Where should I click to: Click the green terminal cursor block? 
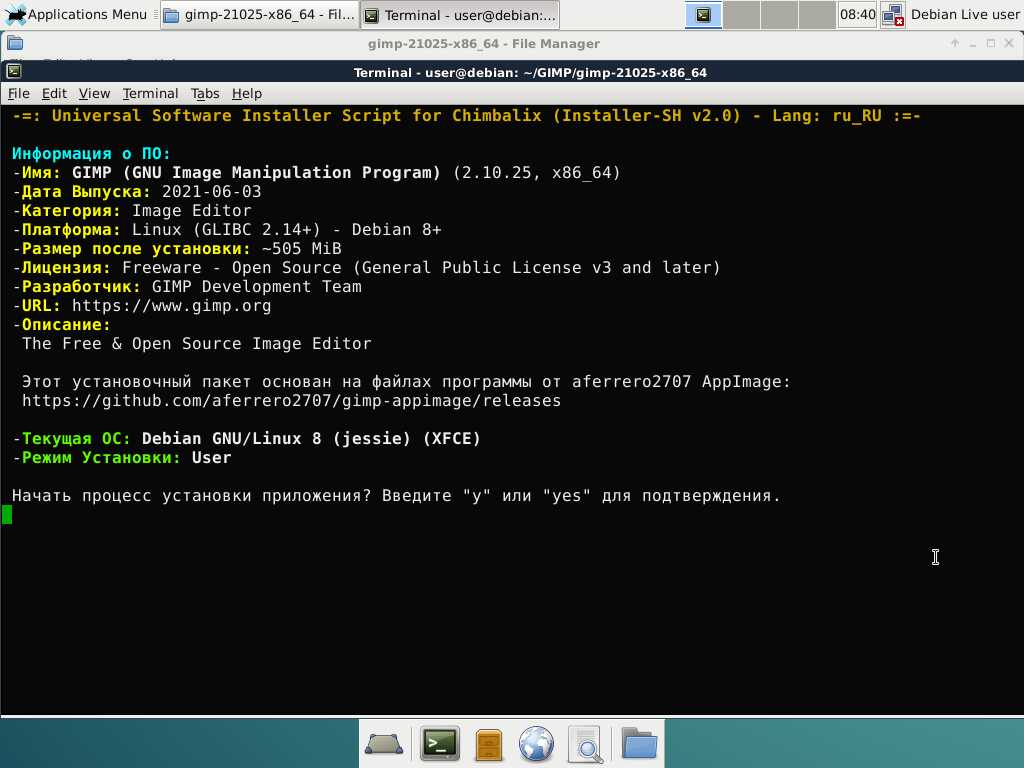click(7, 515)
